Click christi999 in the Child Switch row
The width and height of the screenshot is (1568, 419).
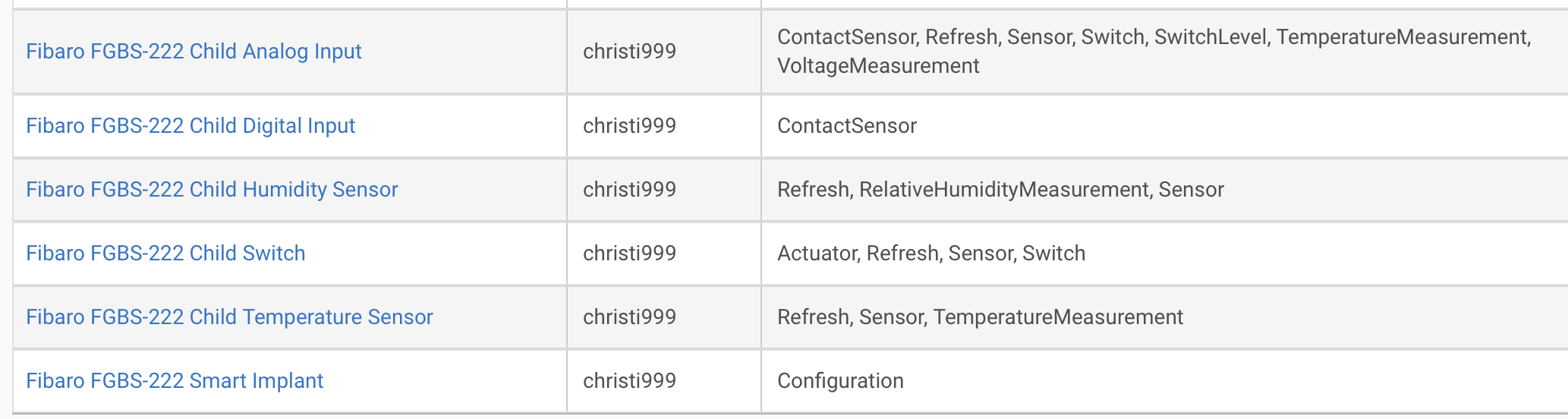click(x=629, y=254)
